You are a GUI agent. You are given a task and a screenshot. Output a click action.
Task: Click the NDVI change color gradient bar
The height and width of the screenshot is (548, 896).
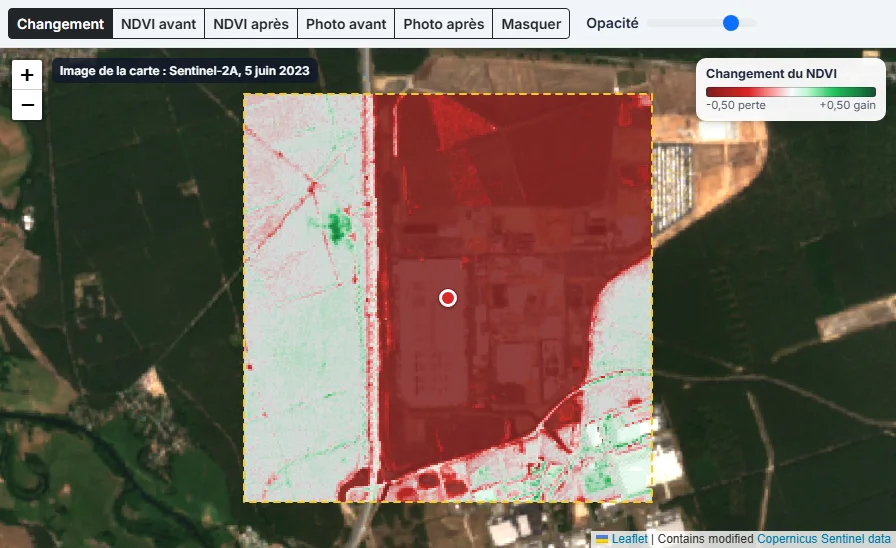pos(791,92)
